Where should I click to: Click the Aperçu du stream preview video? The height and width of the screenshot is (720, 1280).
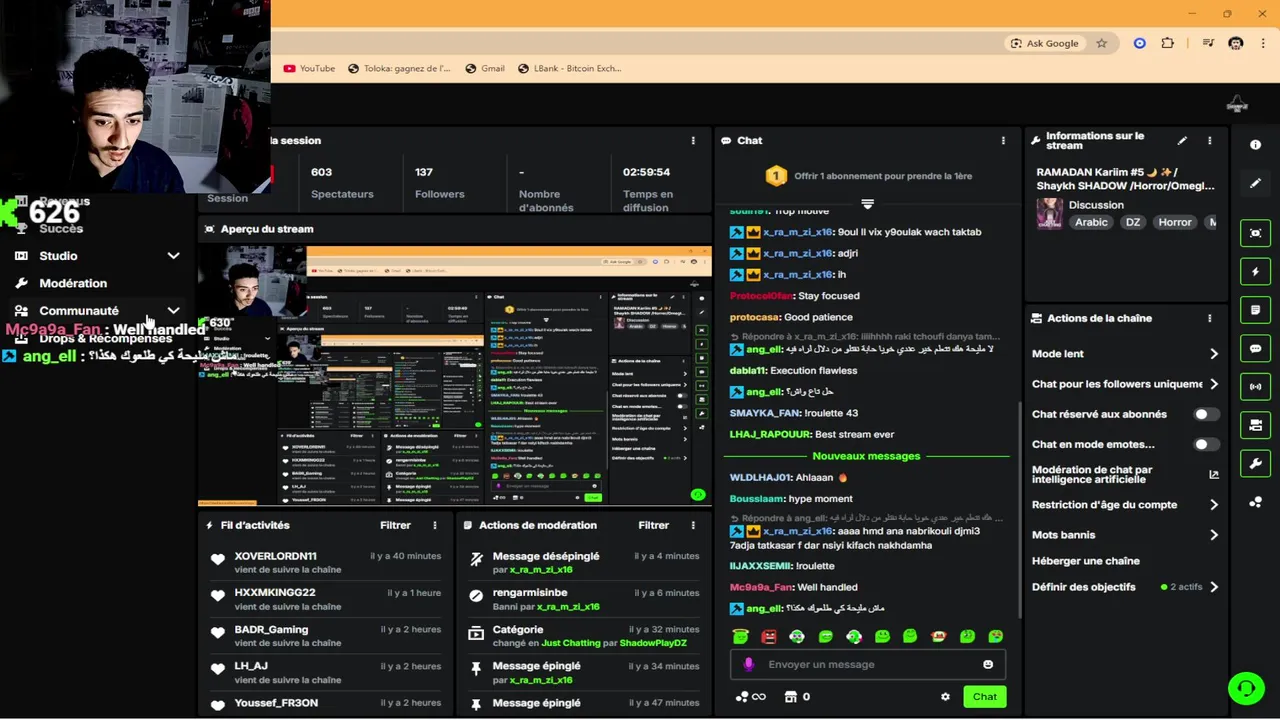pyautogui.click(x=455, y=375)
